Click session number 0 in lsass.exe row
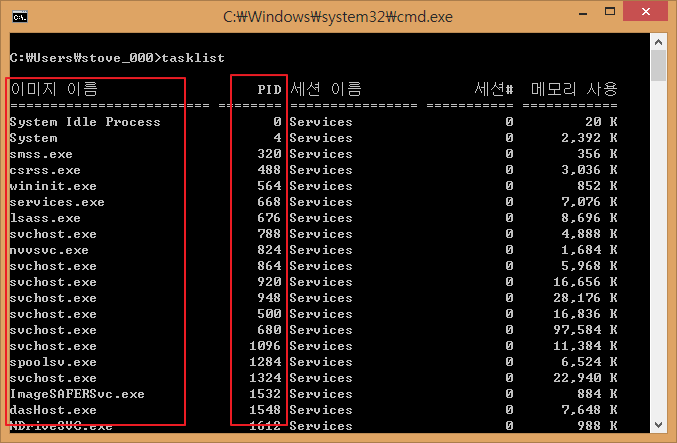Viewport: 677px width, 443px height. point(509,218)
